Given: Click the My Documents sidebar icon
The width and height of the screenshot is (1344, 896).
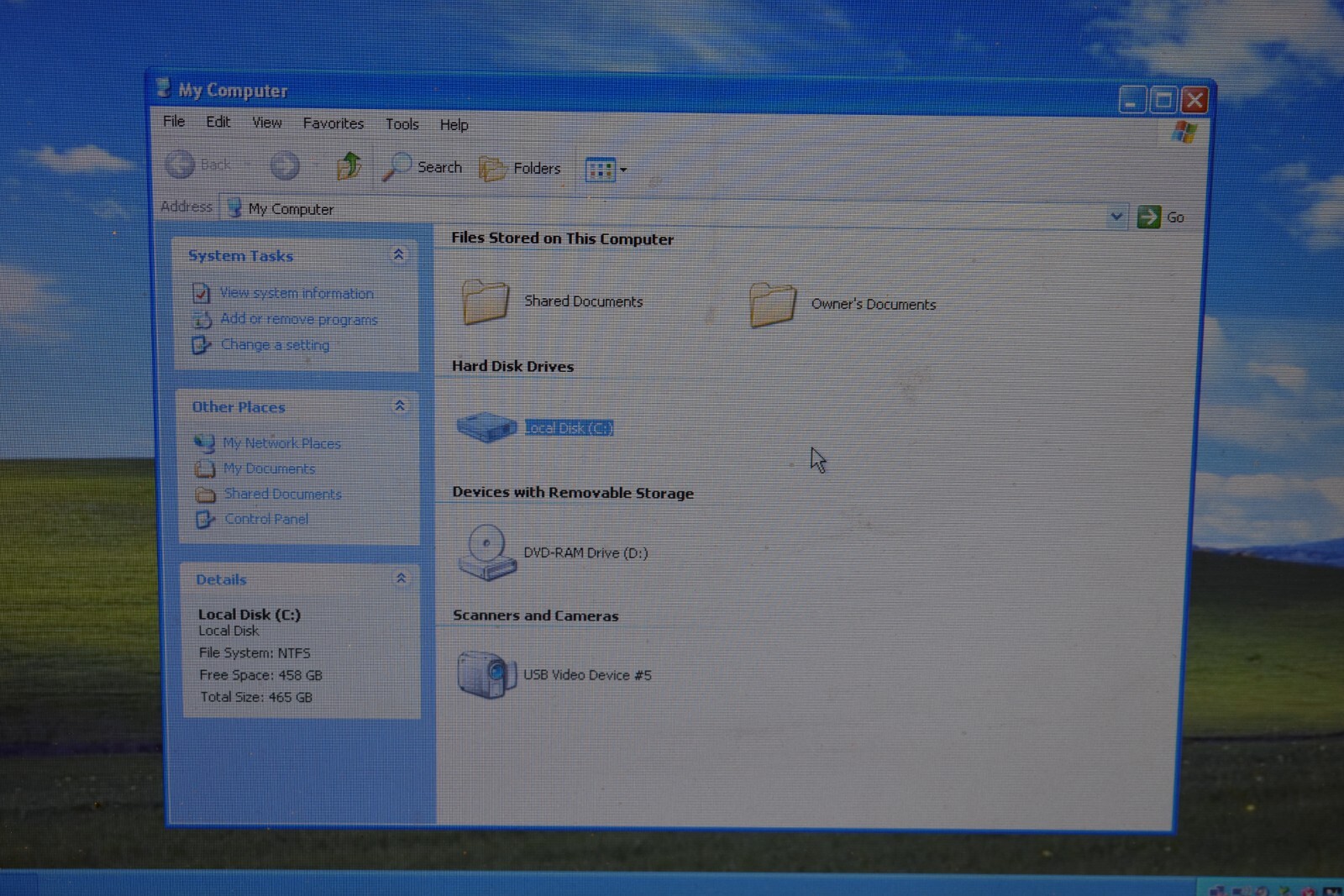Looking at the screenshot, I should coord(205,468).
